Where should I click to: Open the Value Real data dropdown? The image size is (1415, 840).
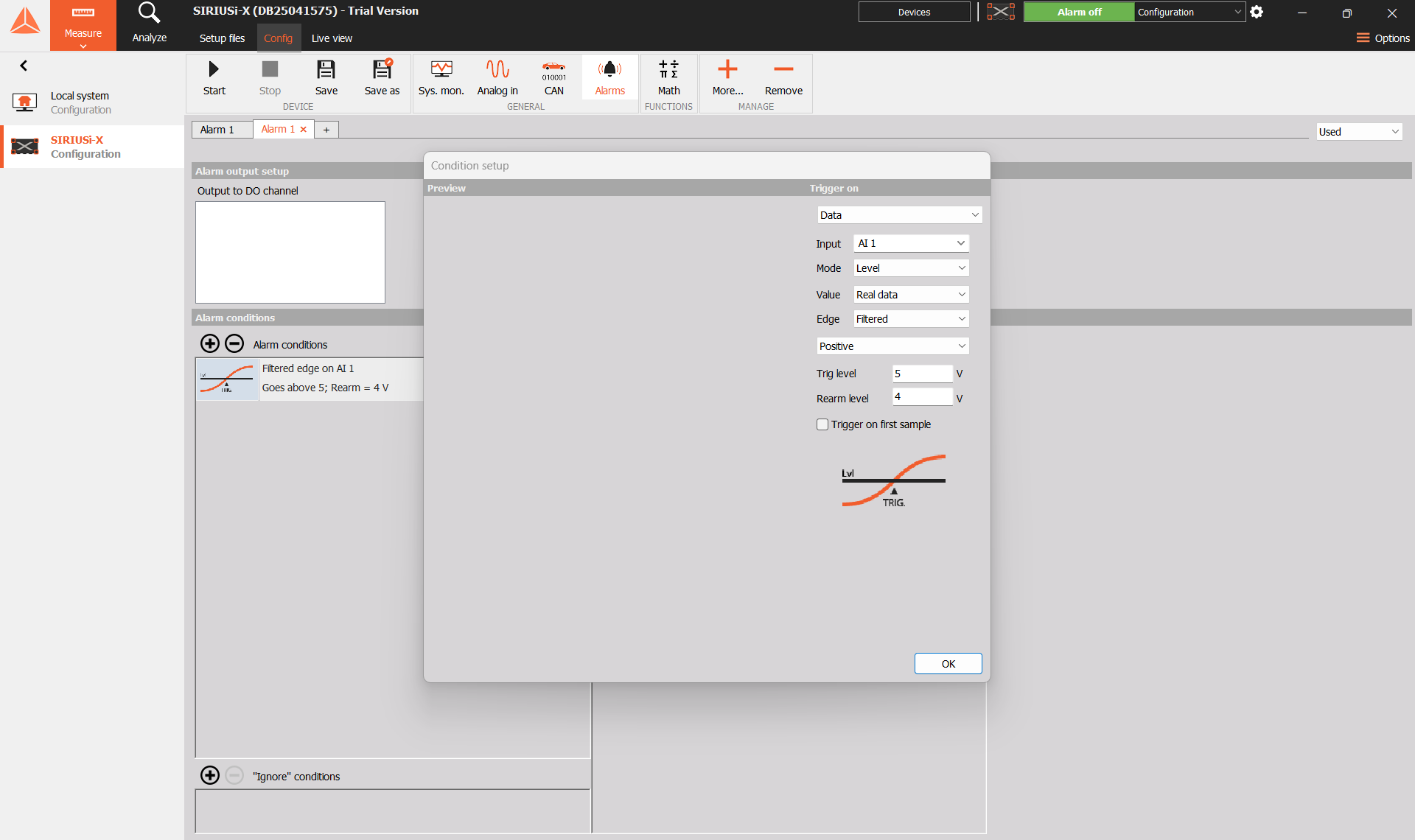click(x=911, y=295)
